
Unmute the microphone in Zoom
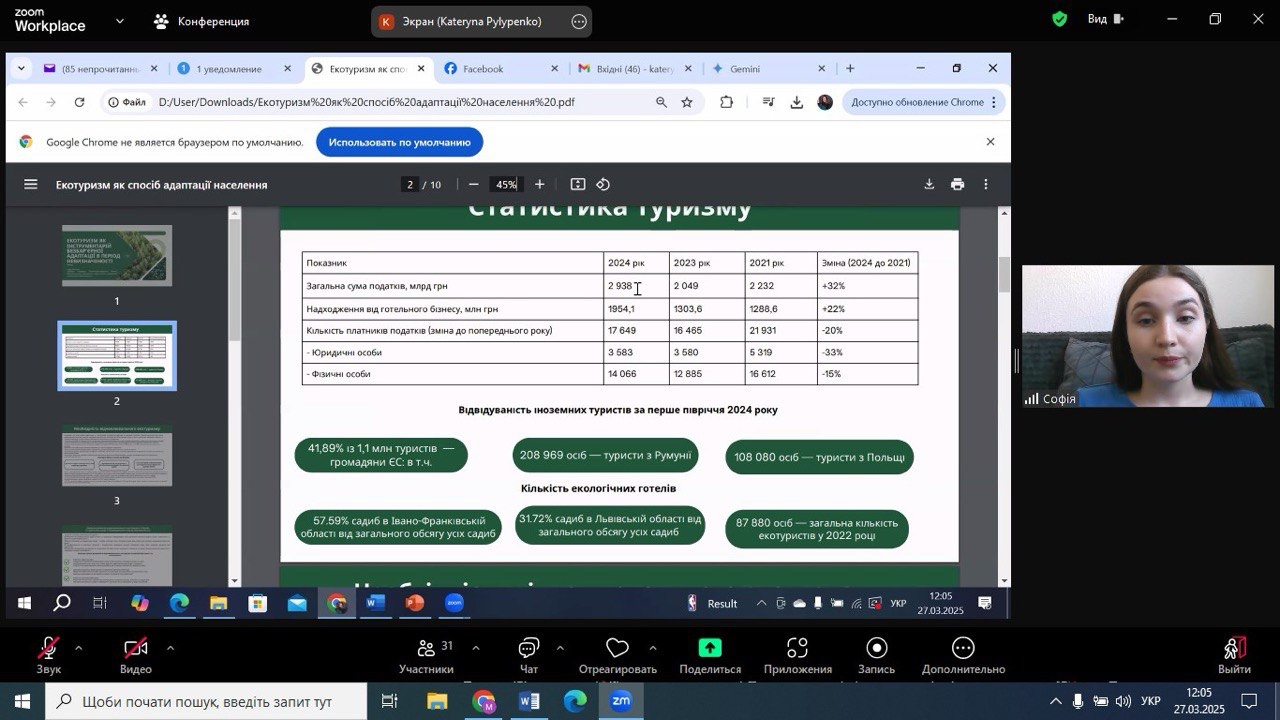tap(48, 648)
